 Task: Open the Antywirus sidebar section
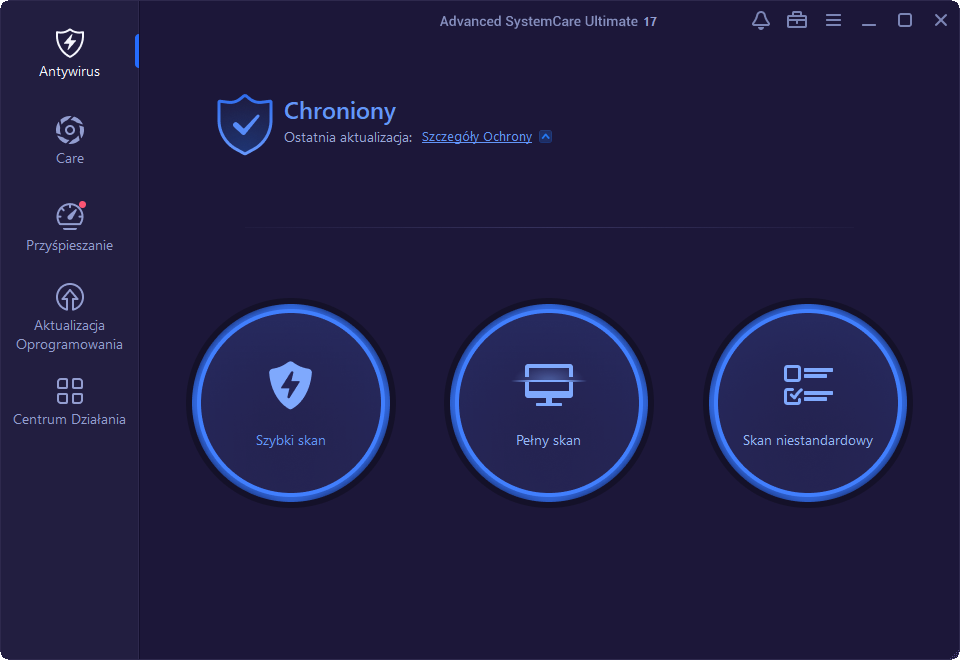pyautogui.click(x=69, y=53)
